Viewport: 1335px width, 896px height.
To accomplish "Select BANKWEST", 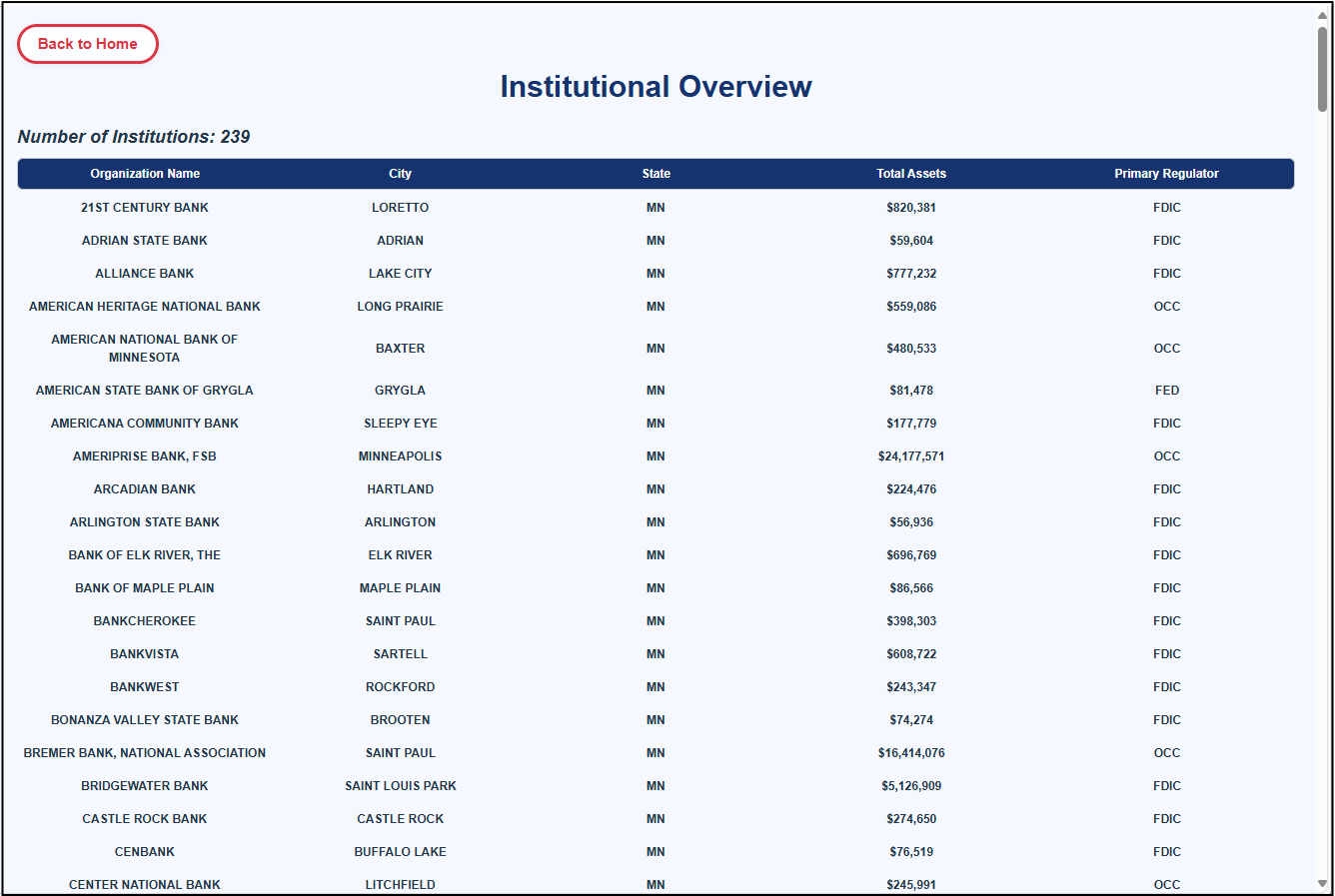I will (145, 687).
